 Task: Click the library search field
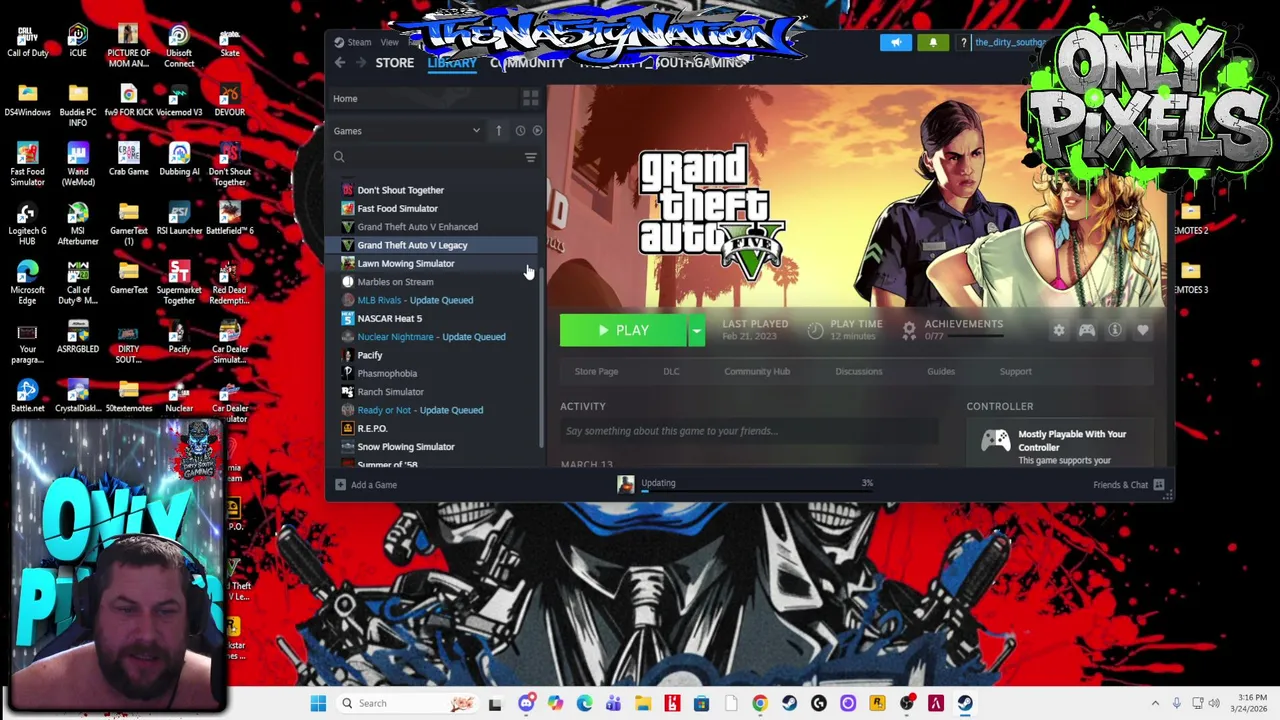426,157
